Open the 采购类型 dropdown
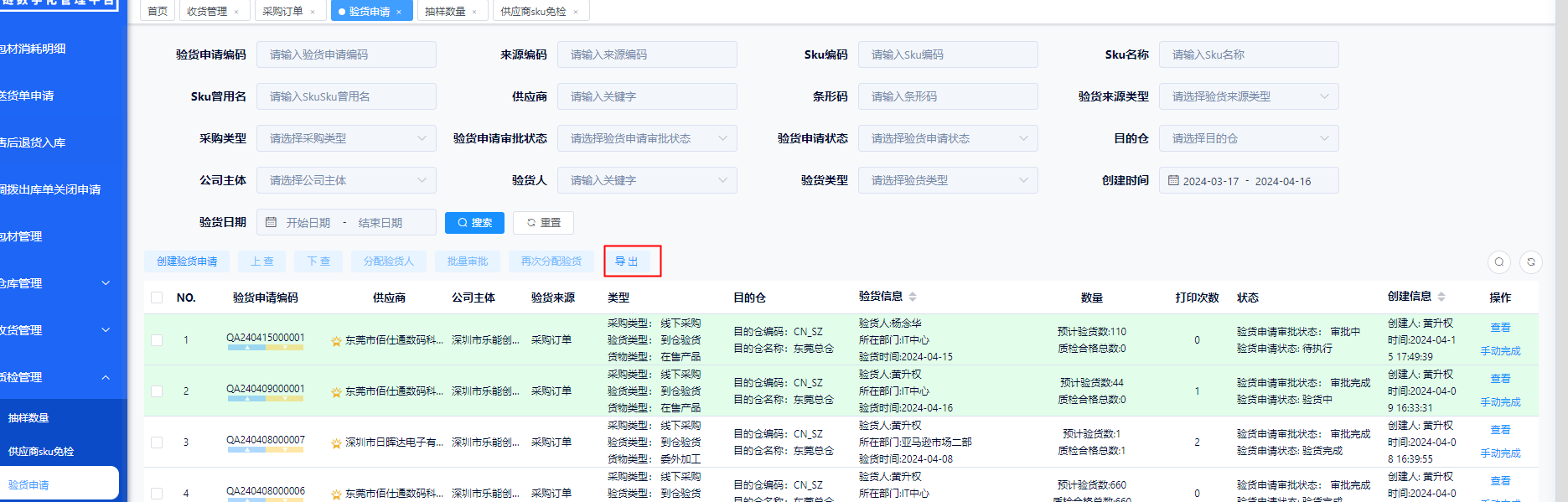 pyautogui.click(x=346, y=139)
